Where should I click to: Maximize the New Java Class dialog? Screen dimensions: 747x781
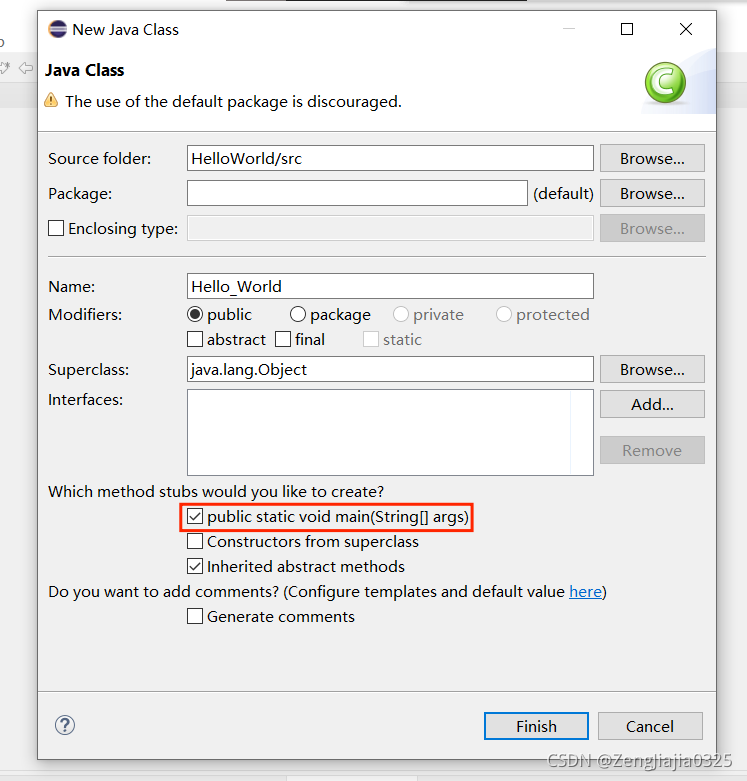(x=627, y=29)
